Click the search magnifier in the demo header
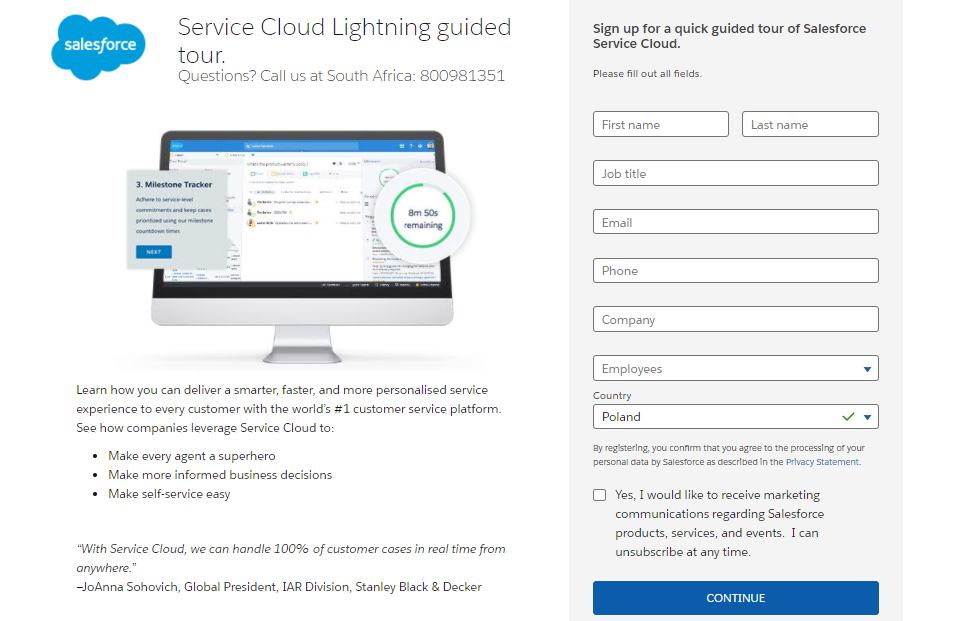The image size is (972, 621). pos(250,146)
